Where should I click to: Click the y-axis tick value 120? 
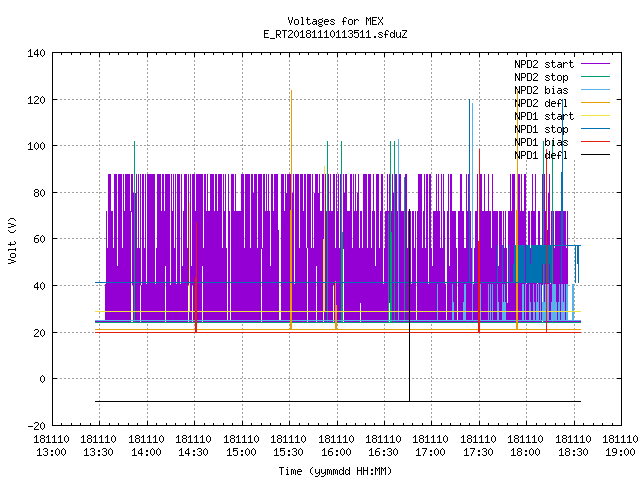click(36, 100)
